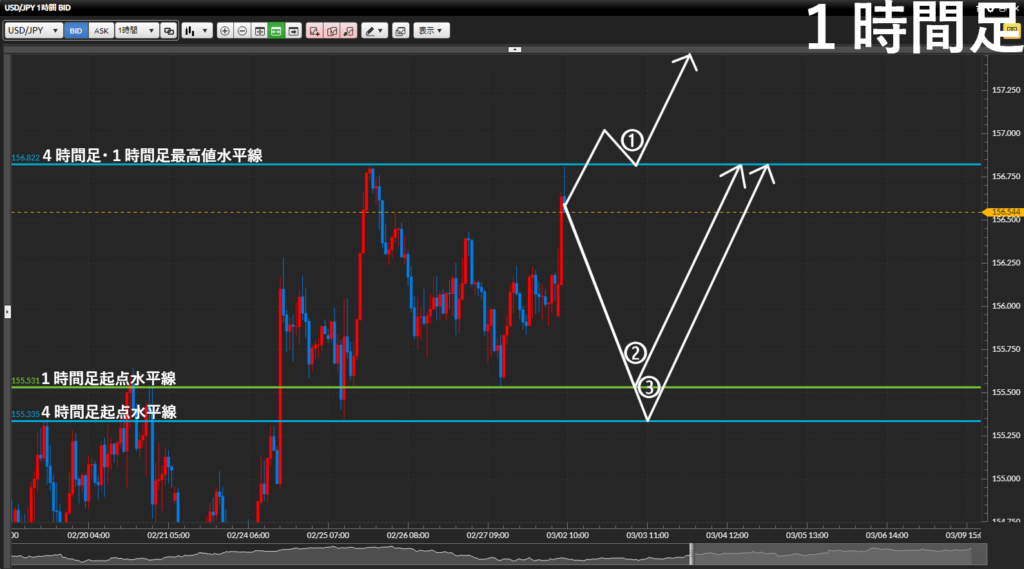Image resolution: width=1024 pixels, height=569 pixels.
Task: Click the button right of green fit-width
Action: pos(293,31)
